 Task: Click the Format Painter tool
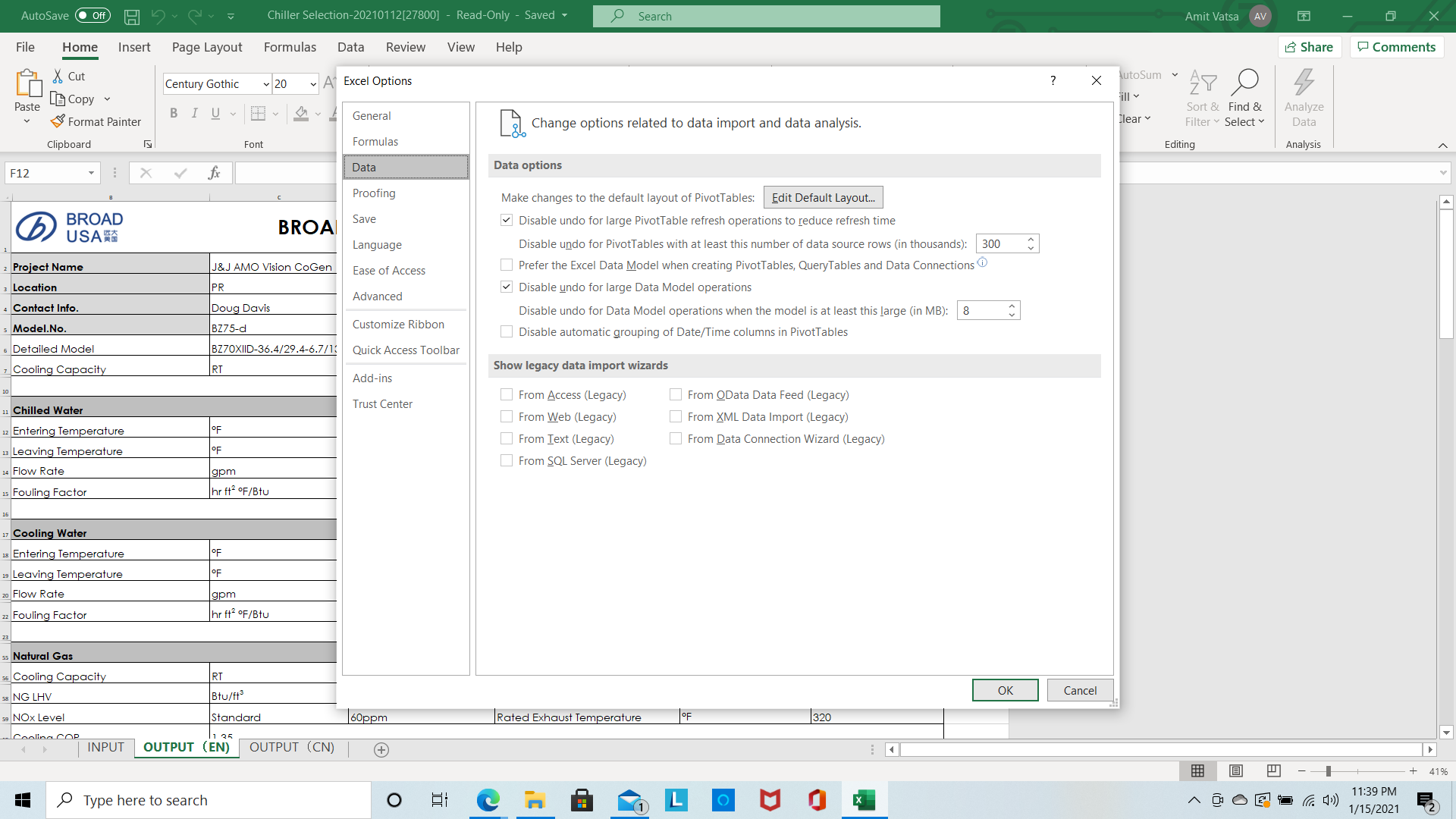(96, 121)
